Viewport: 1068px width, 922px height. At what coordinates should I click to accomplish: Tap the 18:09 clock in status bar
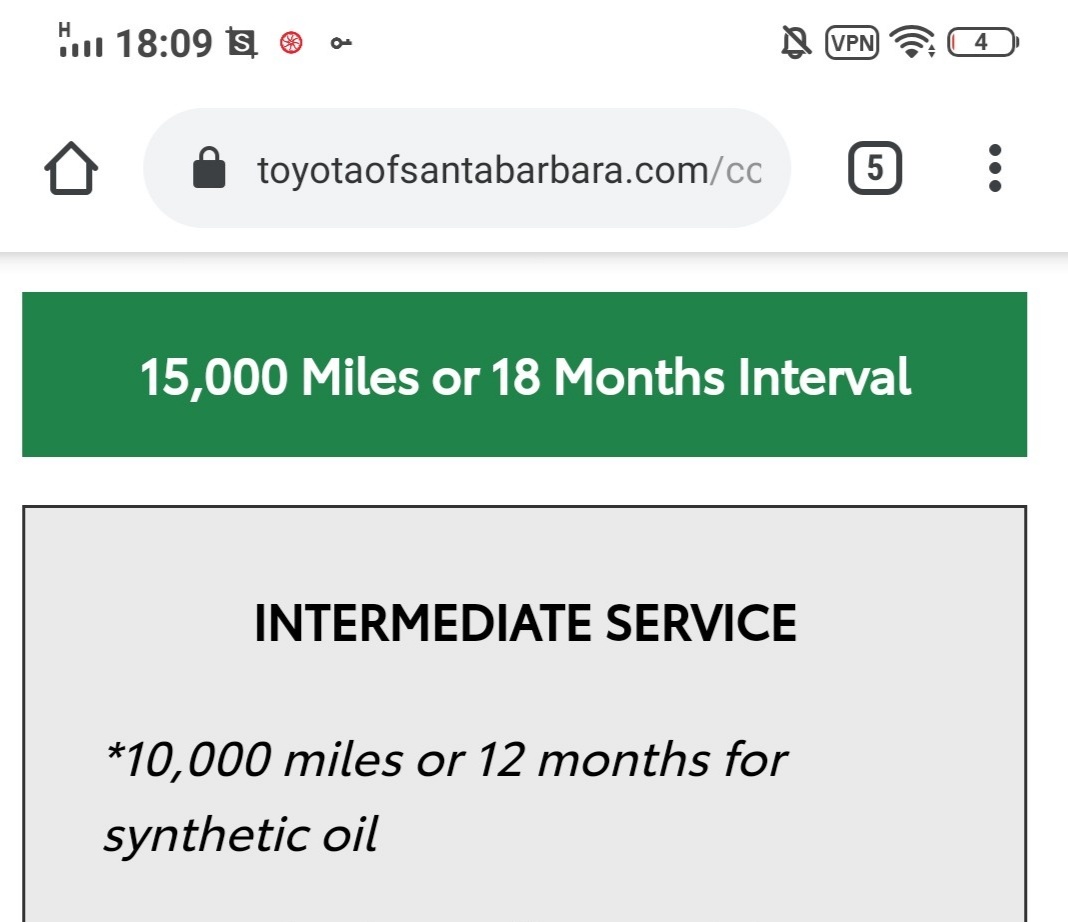(x=164, y=44)
